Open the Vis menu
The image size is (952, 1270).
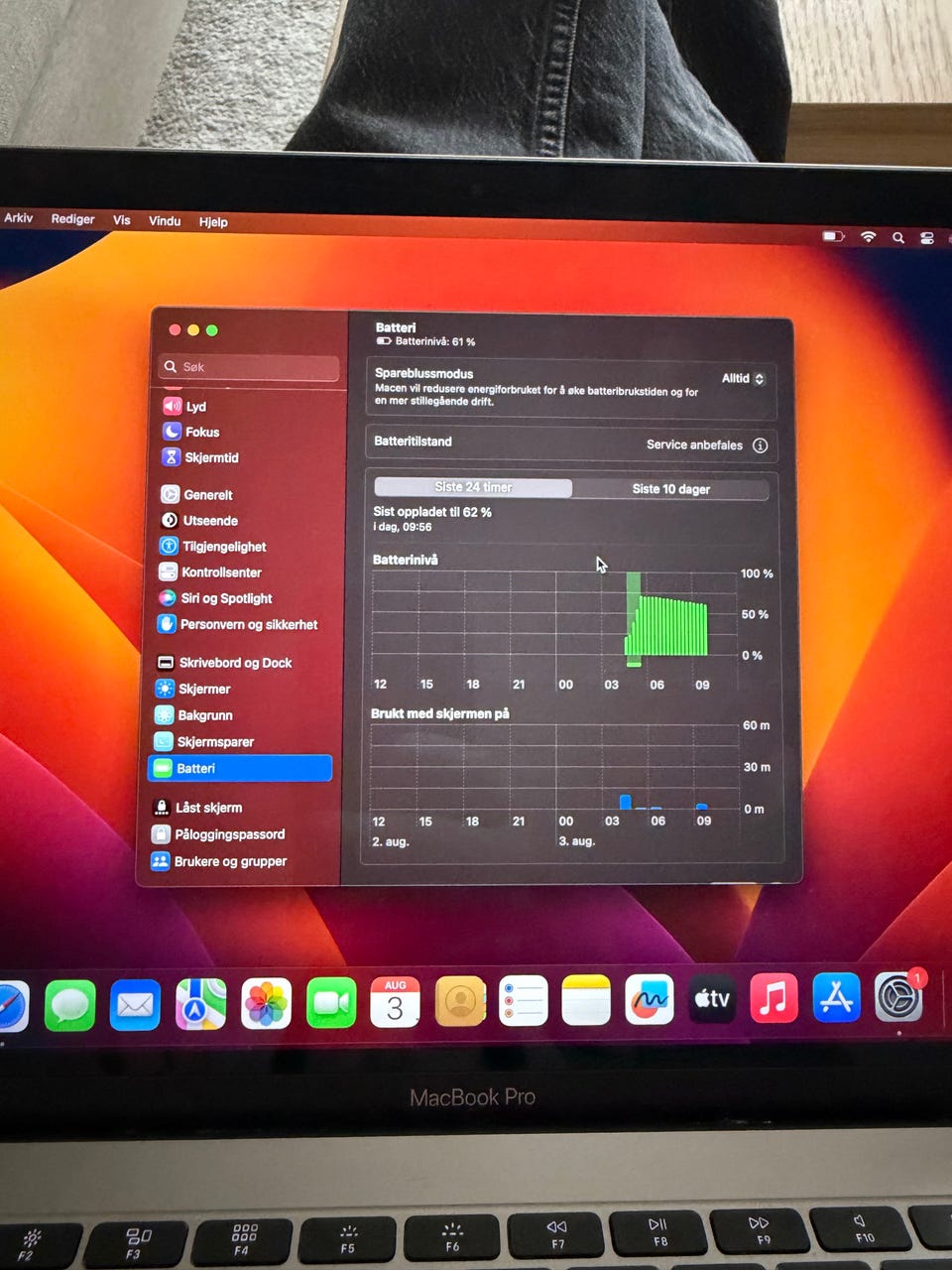click(x=121, y=219)
